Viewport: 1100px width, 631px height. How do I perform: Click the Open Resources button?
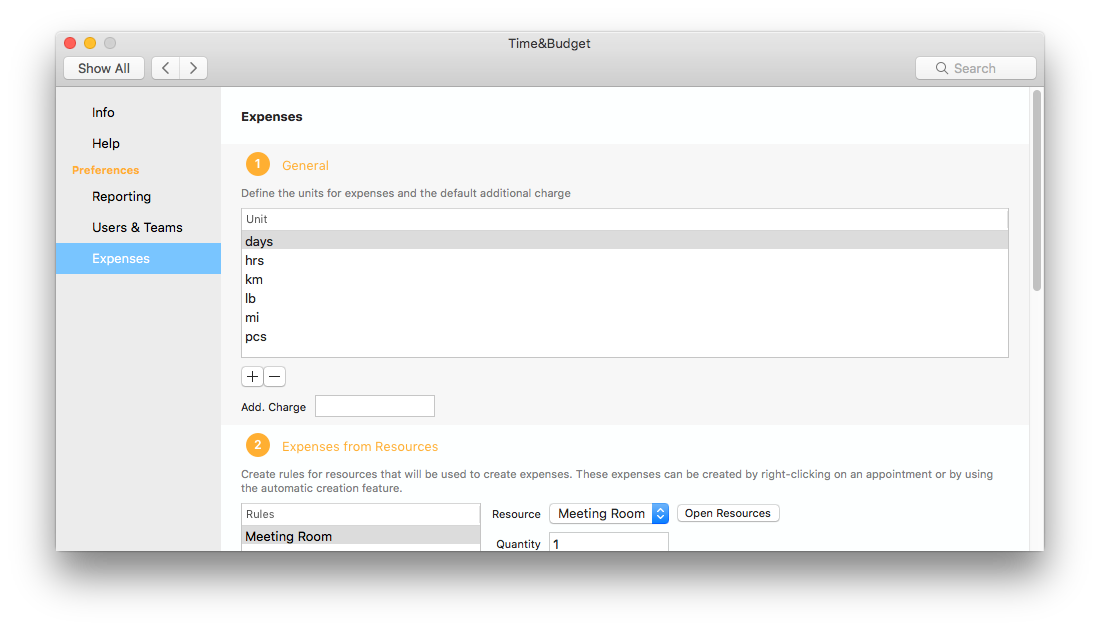[x=727, y=513]
